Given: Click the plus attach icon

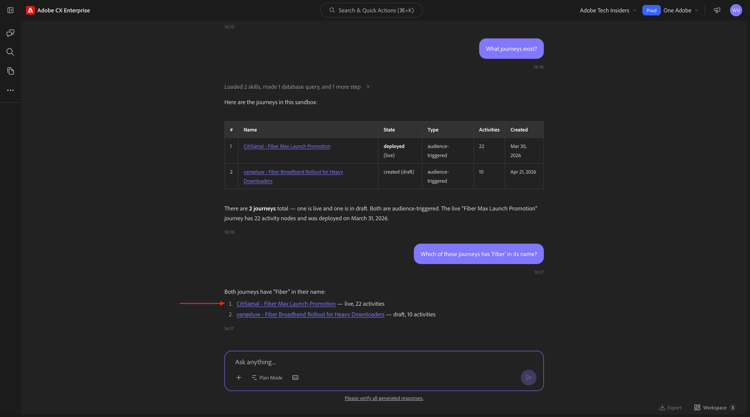Looking at the screenshot, I should point(238,378).
